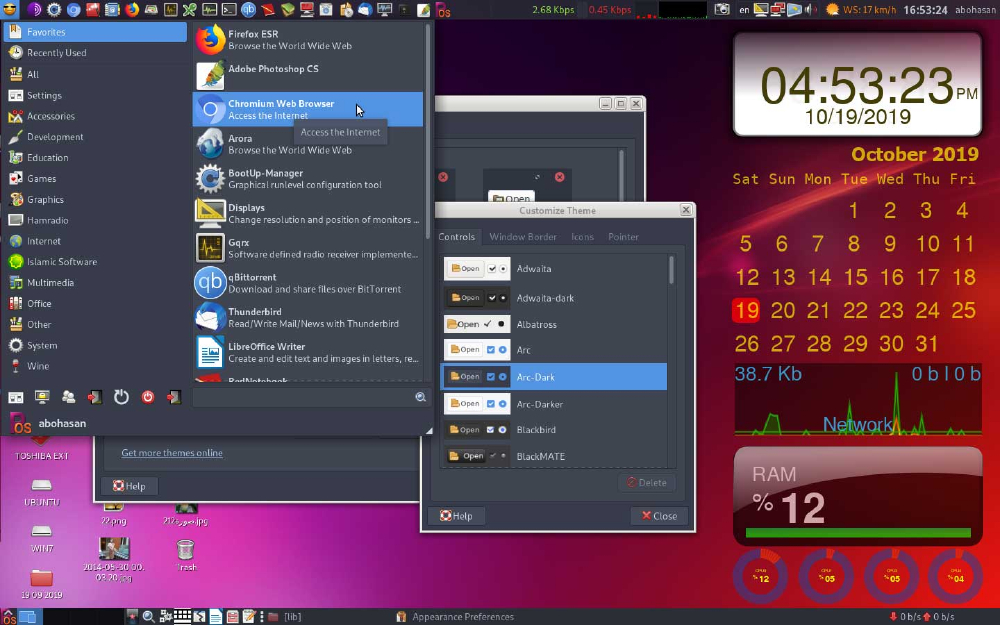
Task: Click the screenshot camera icon in the top panel
Action: (x=721, y=10)
